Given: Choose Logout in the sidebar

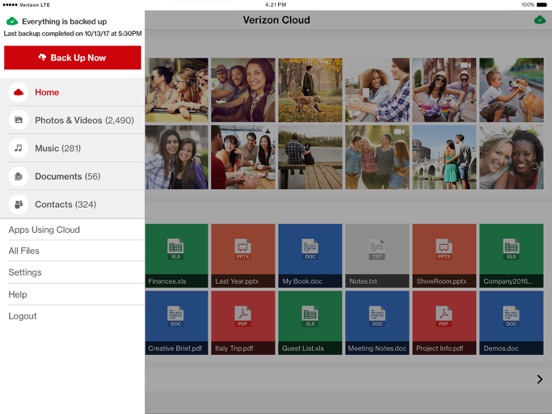Looking at the screenshot, I should pos(73,316).
